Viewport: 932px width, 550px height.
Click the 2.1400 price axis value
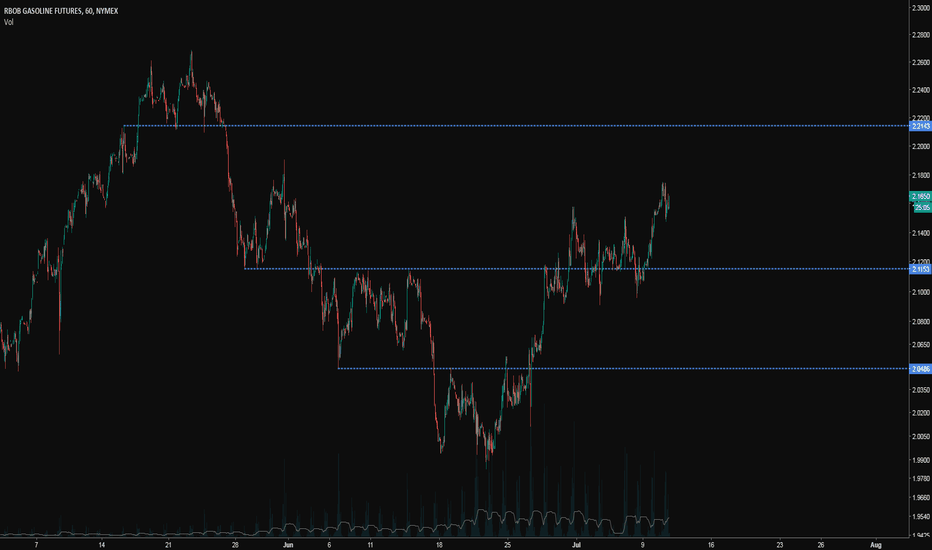[920, 233]
